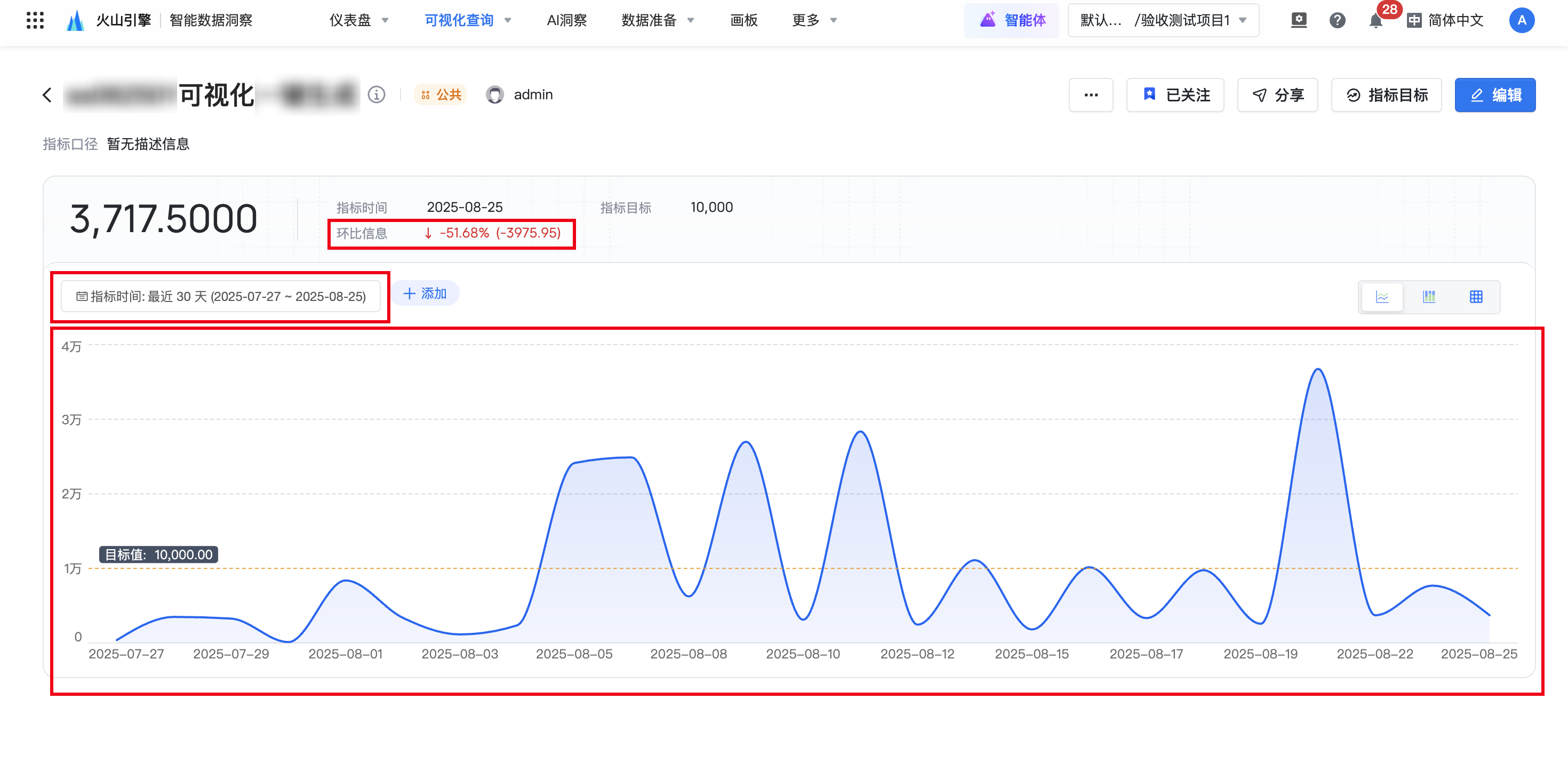Open the notification bell with 28 badge
The width and height of the screenshot is (1568, 778).
(x=1375, y=21)
